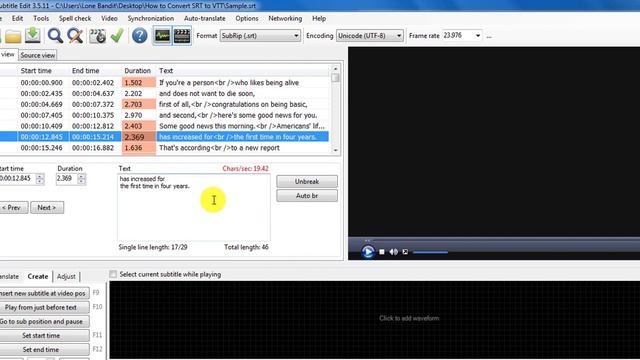Open the Synchronization menu

pyautogui.click(x=151, y=18)
